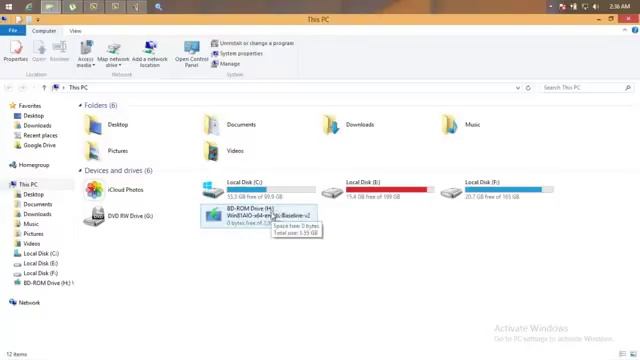This screenshot has height=360, width=640.
Task: Click Map network drive icon
Action: point(113,49)
